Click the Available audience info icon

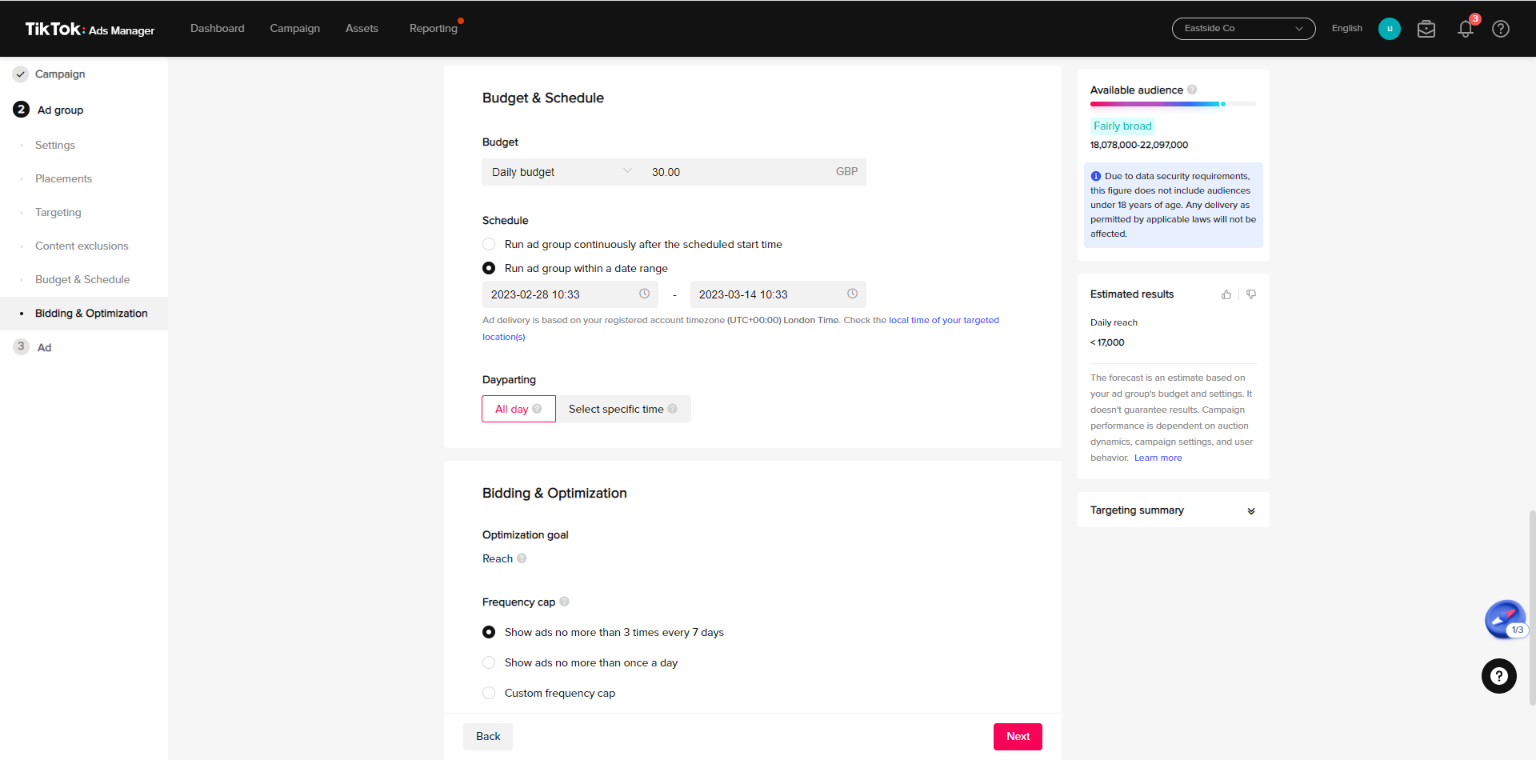tap(1192, 90)
